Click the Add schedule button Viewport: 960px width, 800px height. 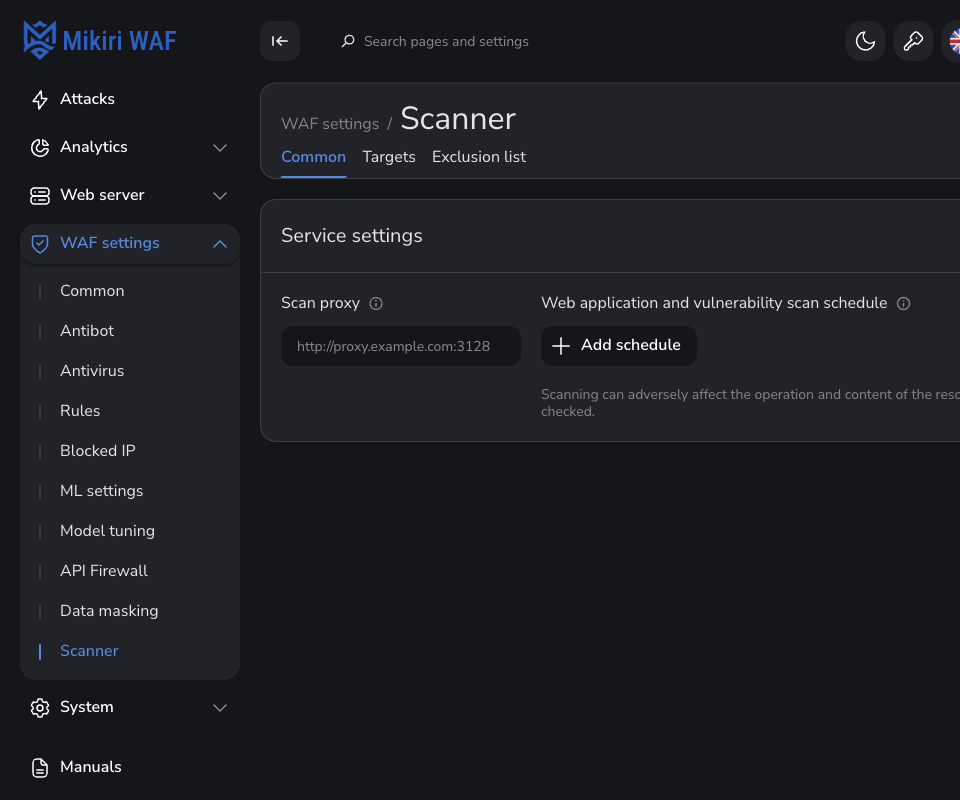point(618,346)
